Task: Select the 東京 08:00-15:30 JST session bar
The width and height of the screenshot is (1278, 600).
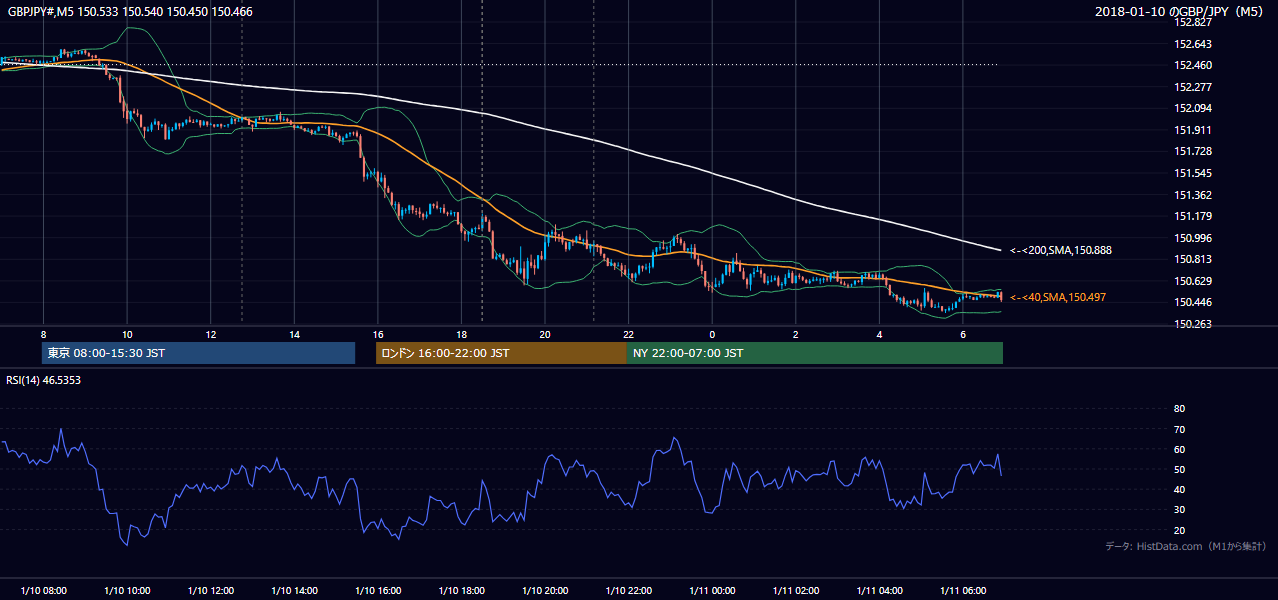Action: pos(198,353)
